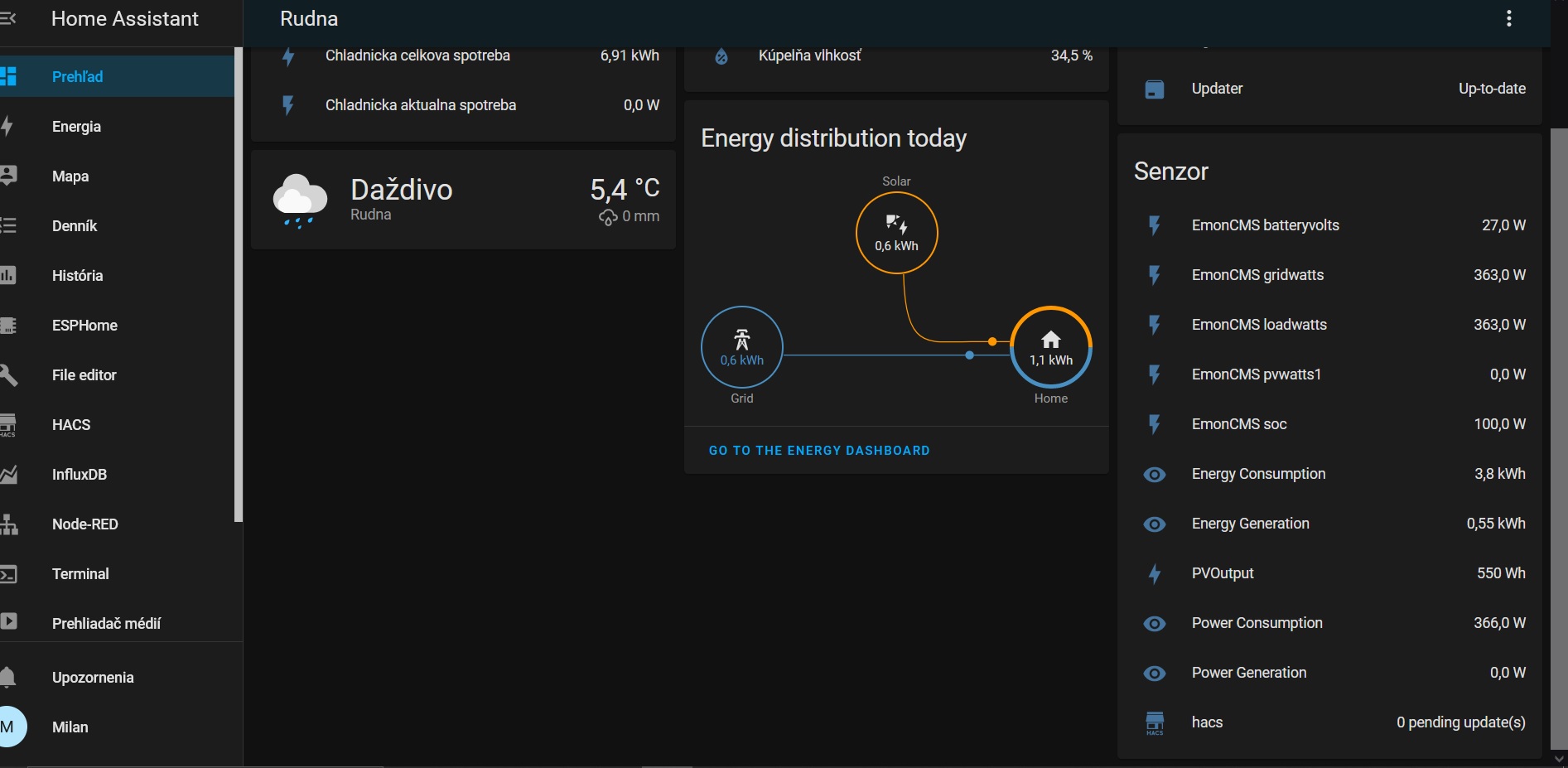The width and height of the screenshot is (1568, 768).
Task: Open Energy Generation entity details
Action: coord(1329,524)
